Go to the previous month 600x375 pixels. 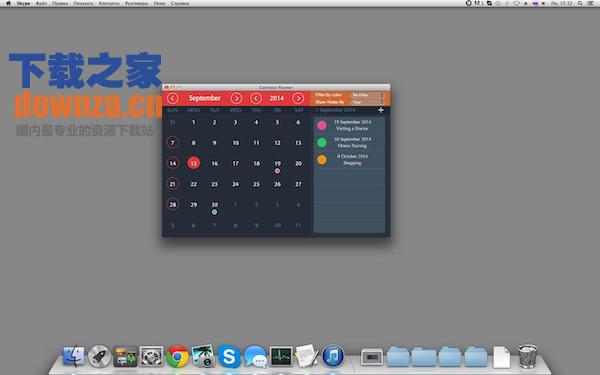173,98
